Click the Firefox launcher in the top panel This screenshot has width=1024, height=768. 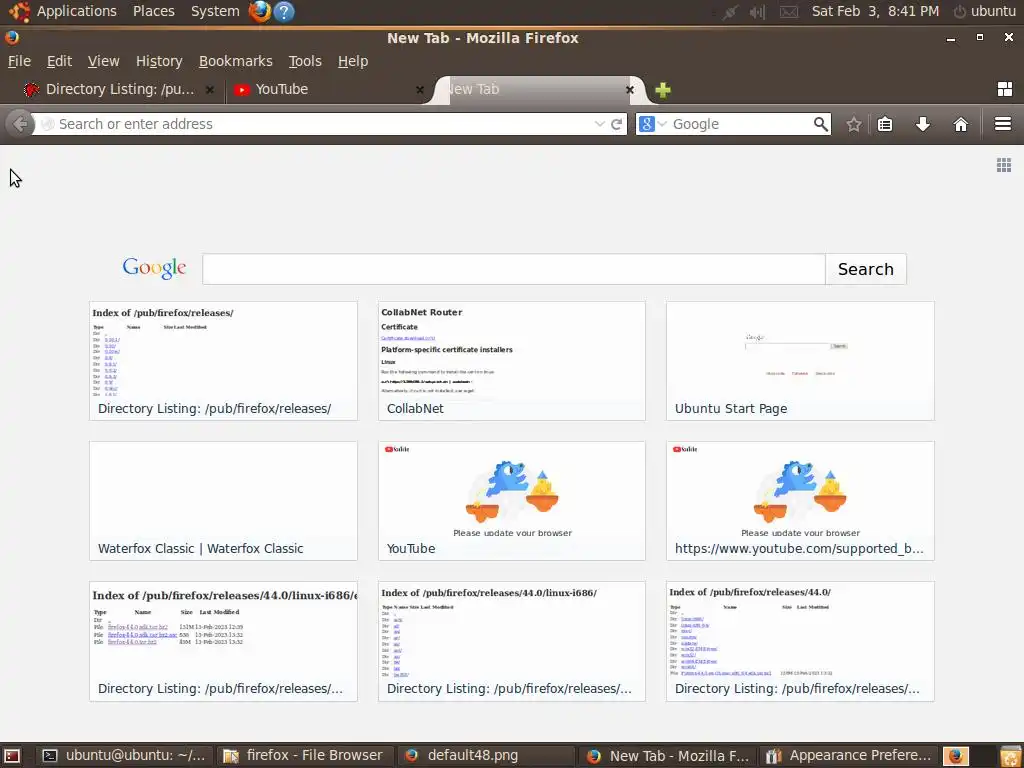pos(259,11)
